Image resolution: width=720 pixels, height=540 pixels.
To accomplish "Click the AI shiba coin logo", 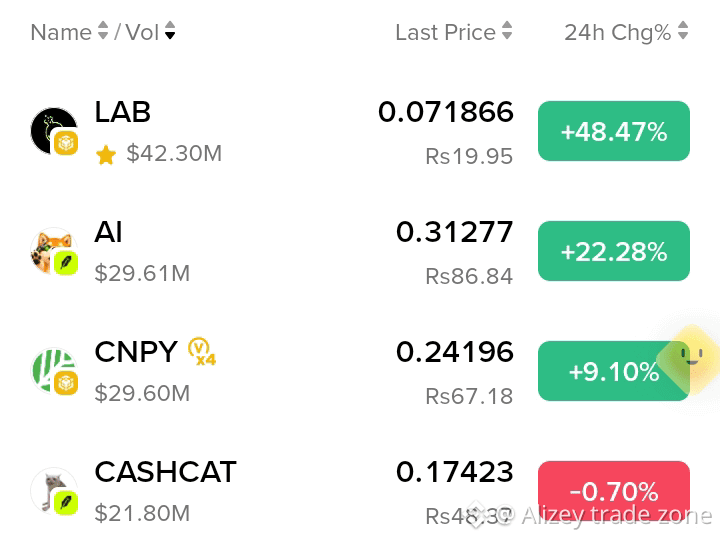I will pos(54,251).
